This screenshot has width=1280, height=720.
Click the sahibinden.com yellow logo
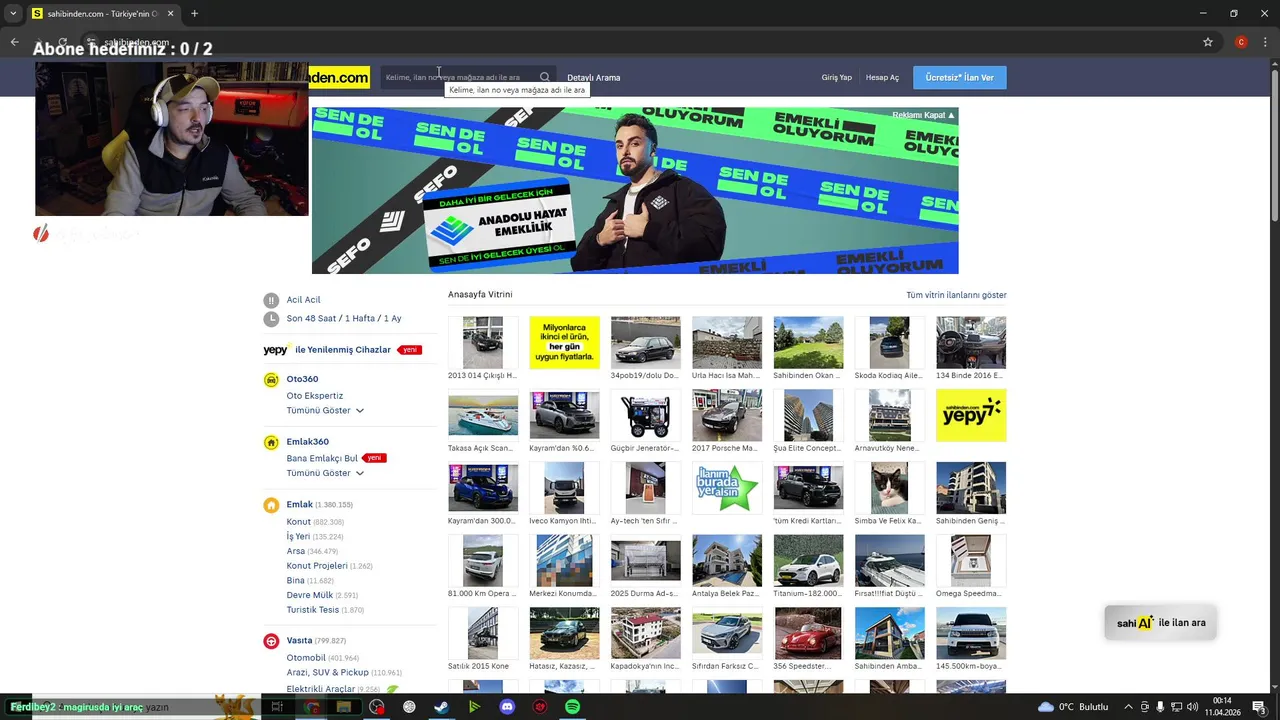339,77
